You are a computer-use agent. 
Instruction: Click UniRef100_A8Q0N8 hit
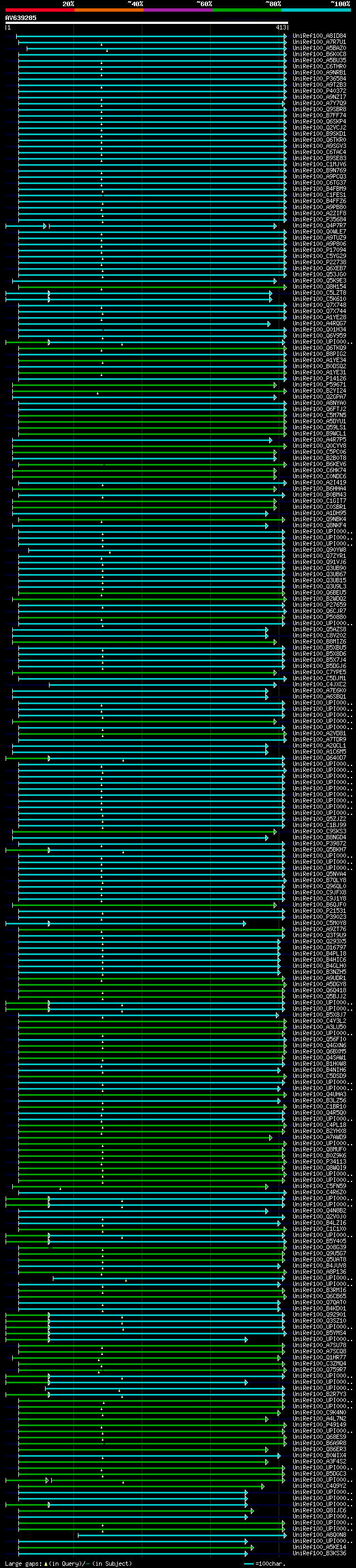point(319,1535)
